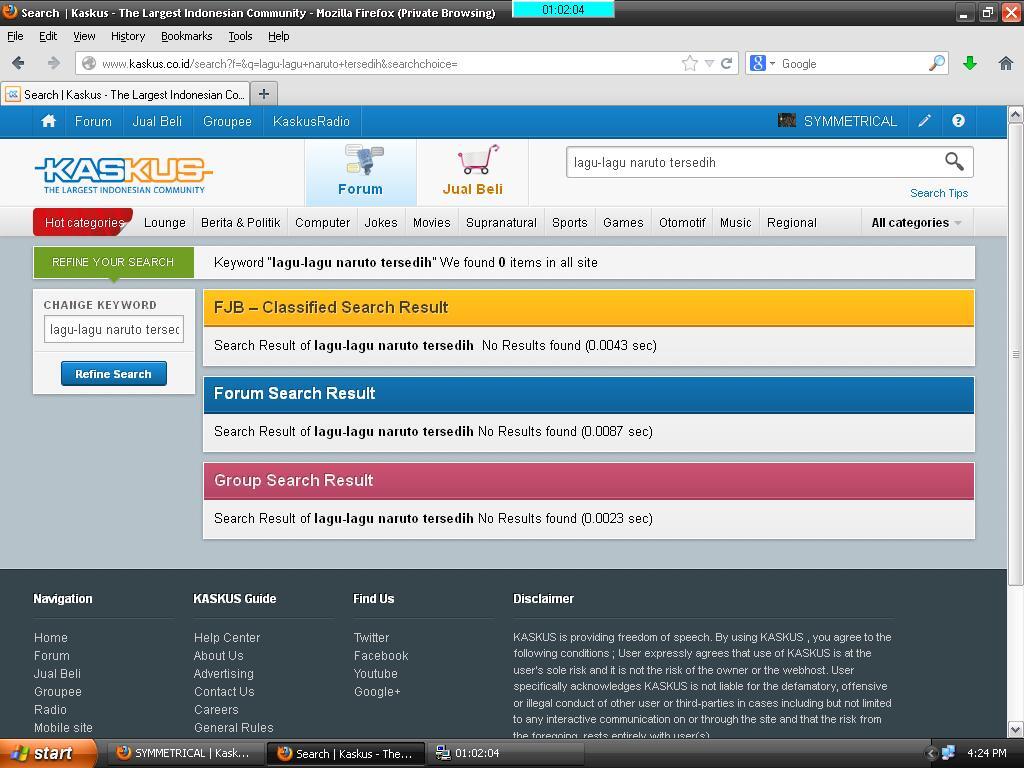Go back with the browser Back arrow
Image resolution: width=1024 pixels, height=768 pixels.
point(18,63)
